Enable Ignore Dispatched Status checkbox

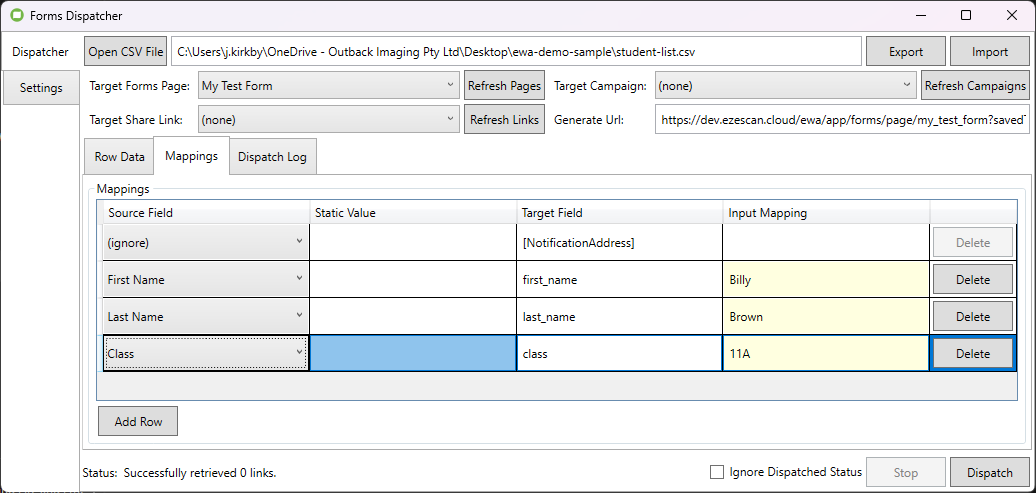coord(716,472)
